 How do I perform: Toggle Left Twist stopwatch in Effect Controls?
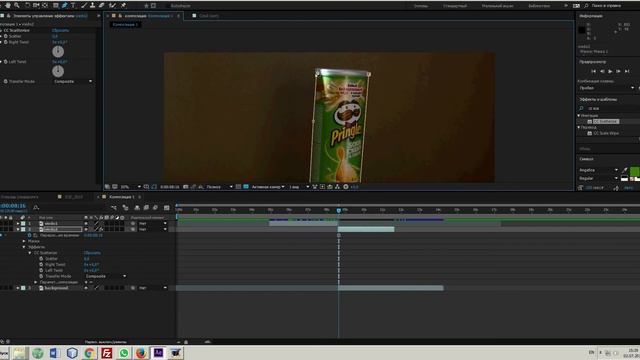[x=6, y=62]
